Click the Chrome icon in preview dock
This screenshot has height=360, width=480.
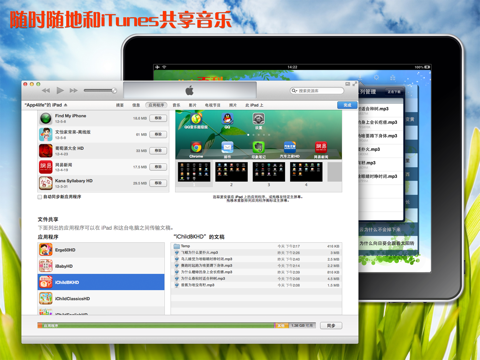pos(196,147)
